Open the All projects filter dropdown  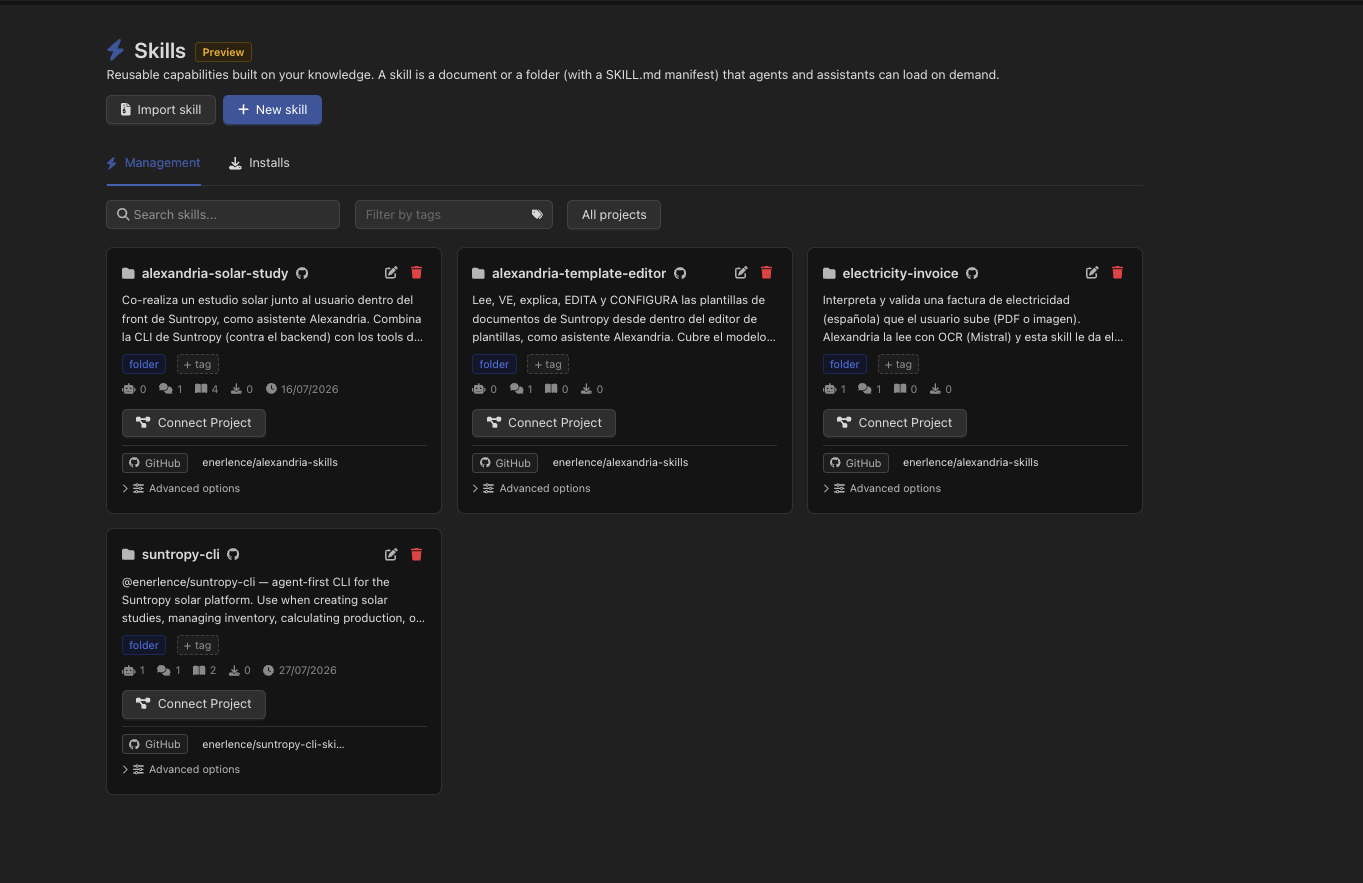614,214
